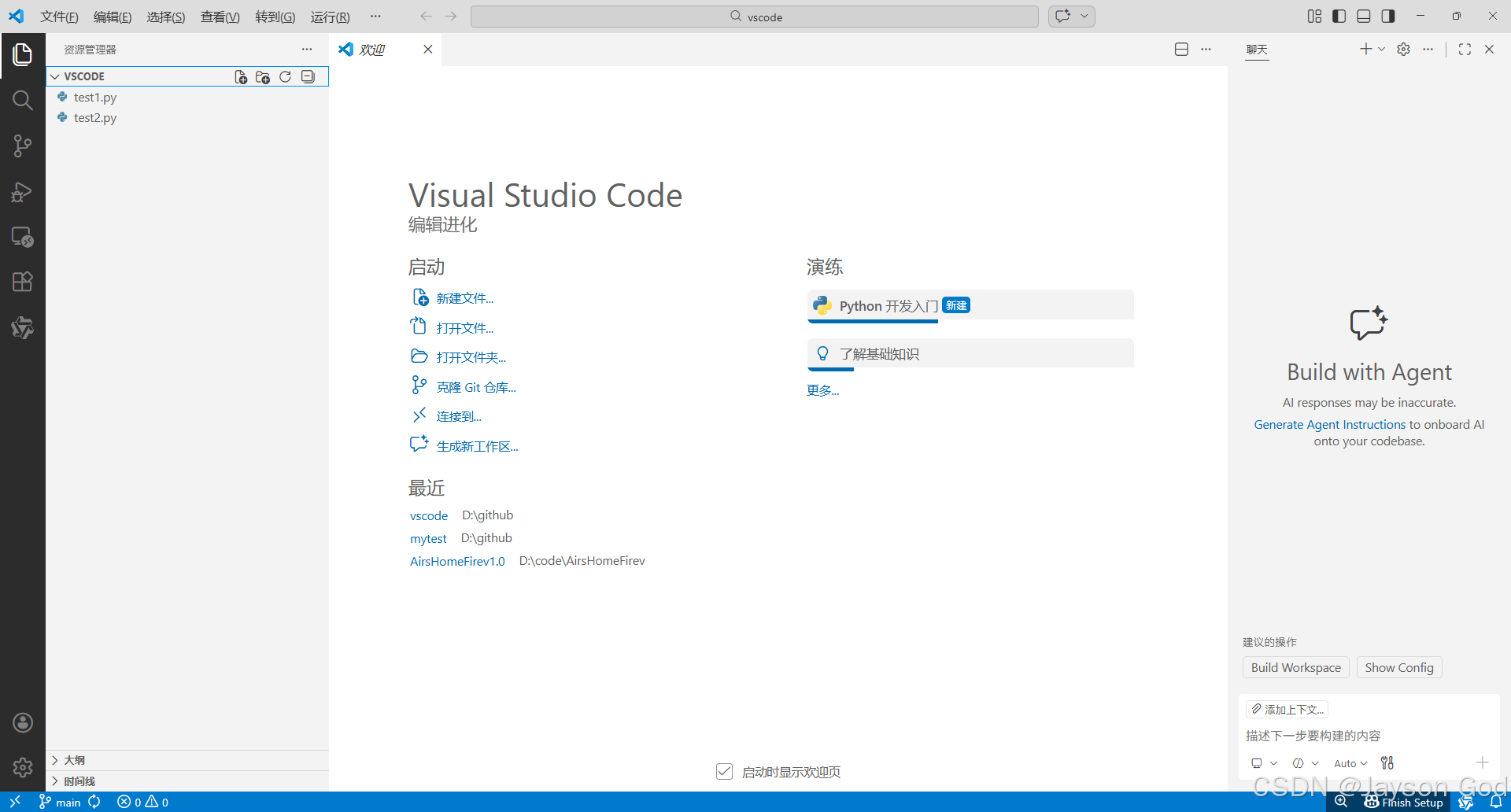Toggle the bottom panel visibility
Viewport: 1511px width, 812px height.
click(x=1364, y=17)
